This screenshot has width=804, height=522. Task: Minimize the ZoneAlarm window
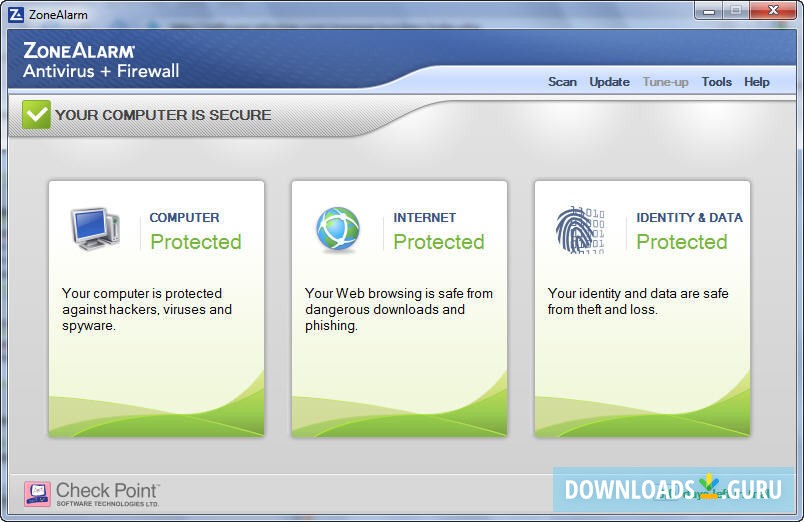709,11
